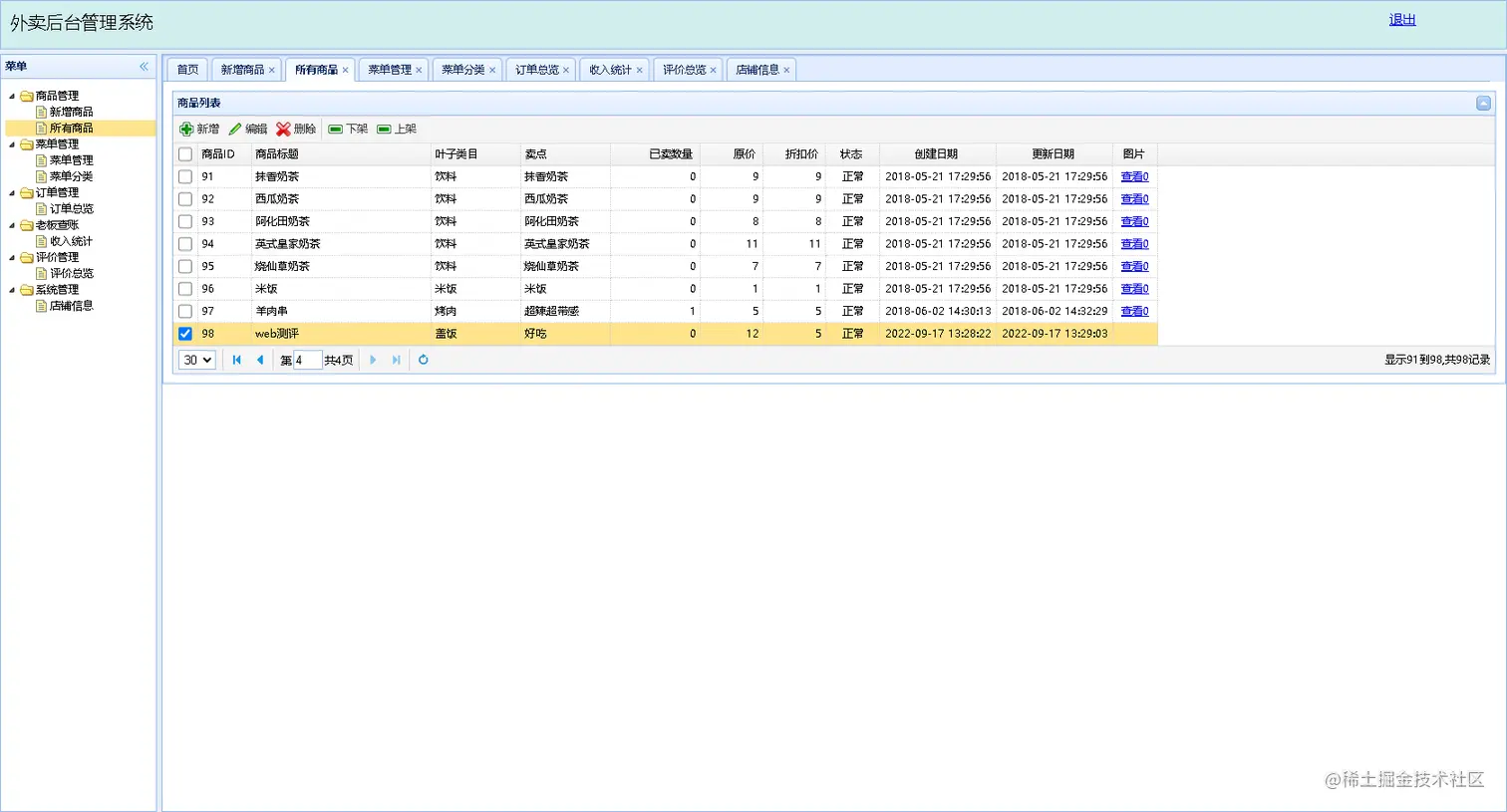Open the 查看 image link for 抹香奶茶

[x=1134, y=176]
